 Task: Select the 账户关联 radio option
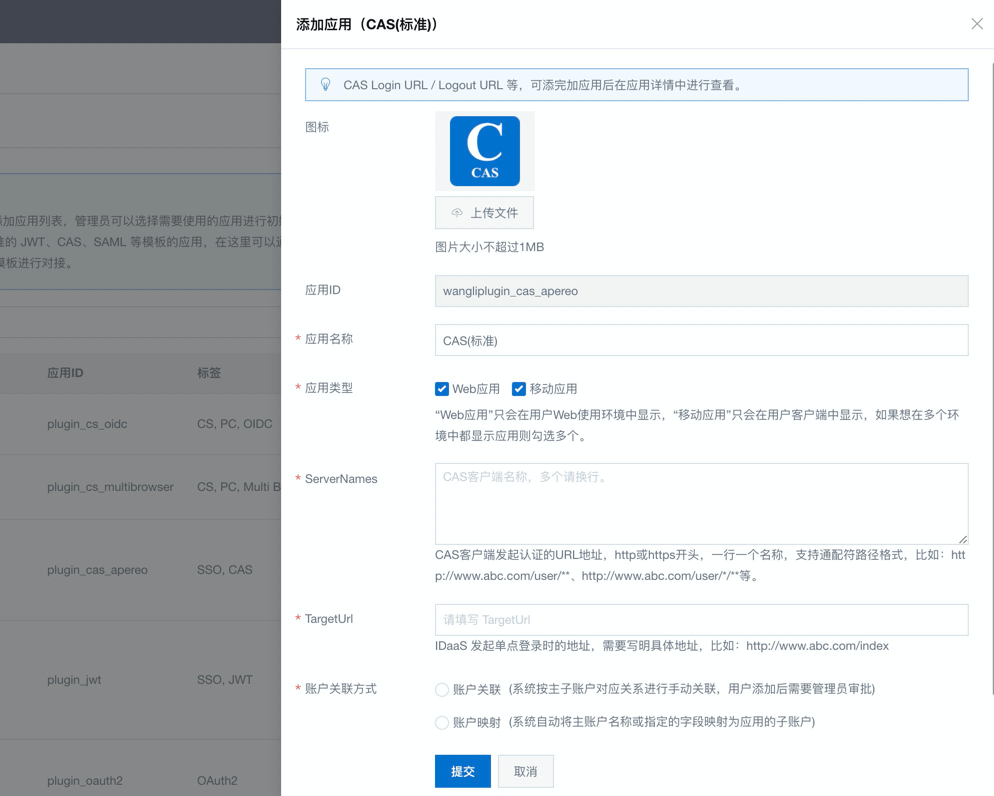(442, 690)
